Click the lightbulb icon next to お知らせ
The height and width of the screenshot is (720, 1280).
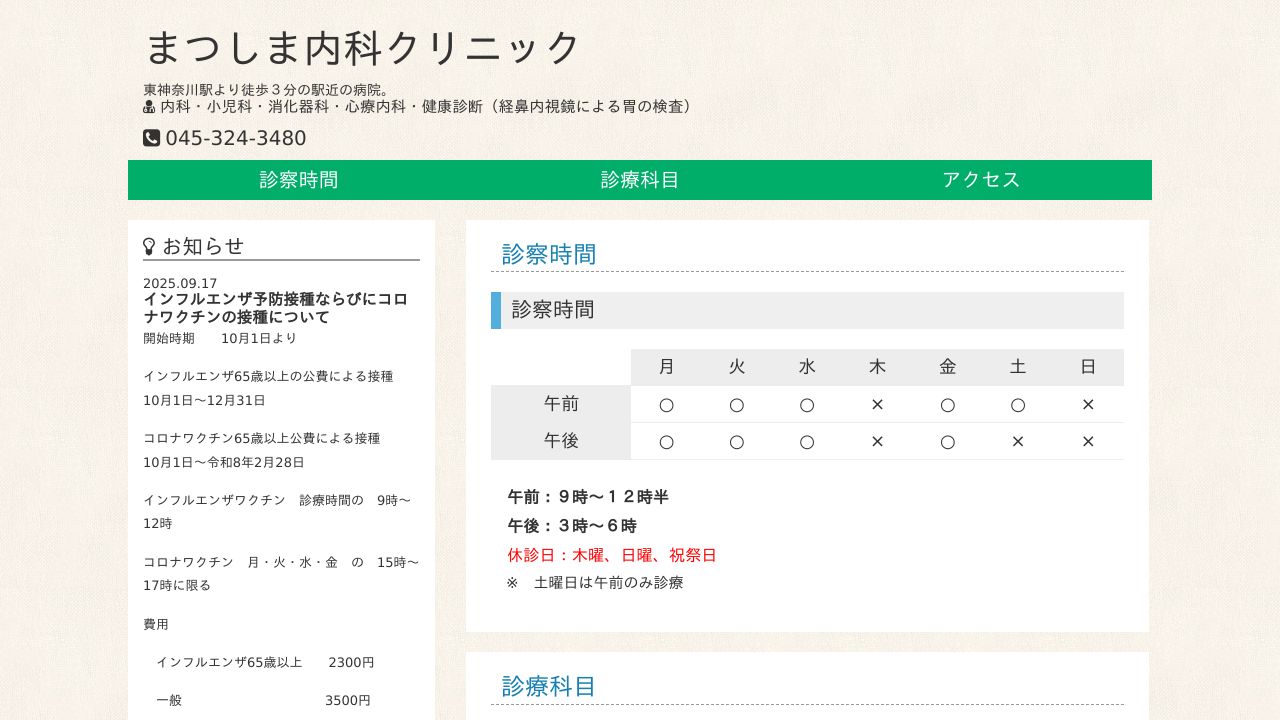click(149, 244)
